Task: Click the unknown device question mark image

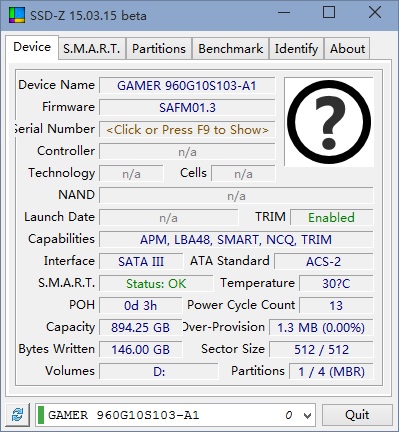Action: 329,122
